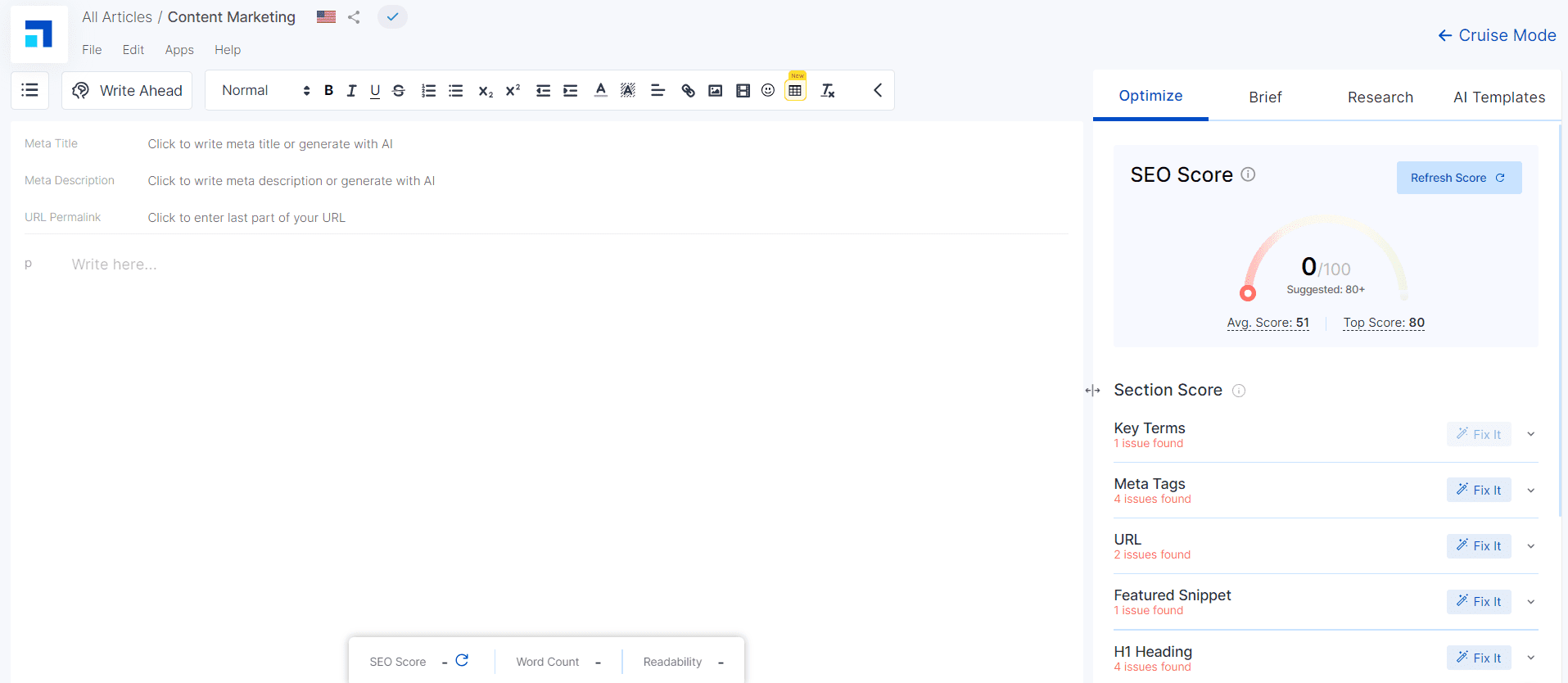Viewport: 1568px width, 683px height.
Task: Switch to the Brief tab
Action: click(1265, 97)
